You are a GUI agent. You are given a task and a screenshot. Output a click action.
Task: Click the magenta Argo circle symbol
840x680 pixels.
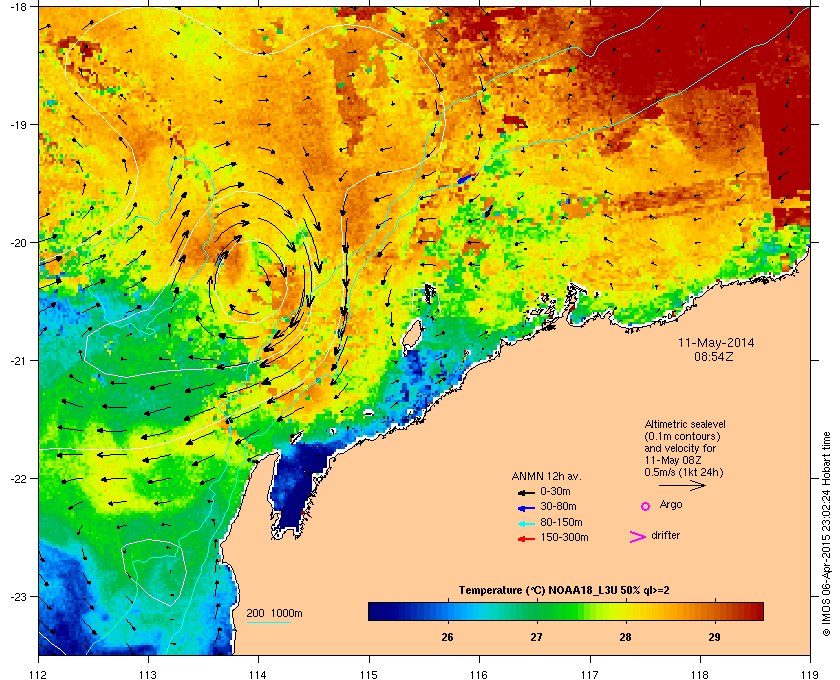click(x=646, y=506)
